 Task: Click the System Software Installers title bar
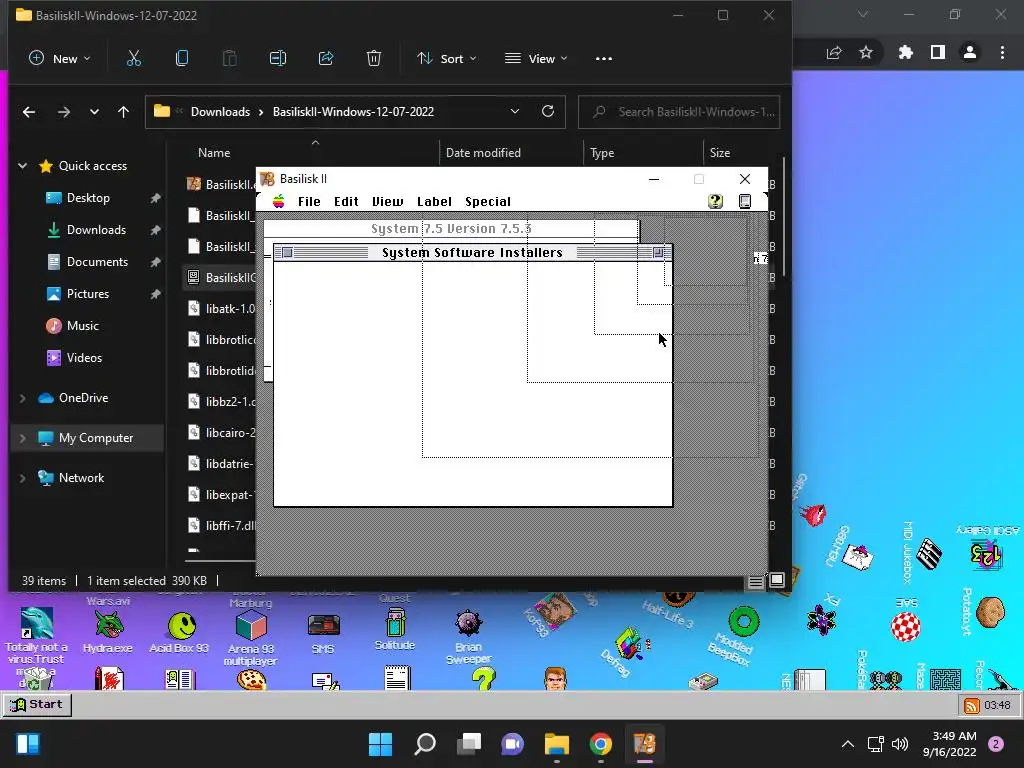coord(473,253)
